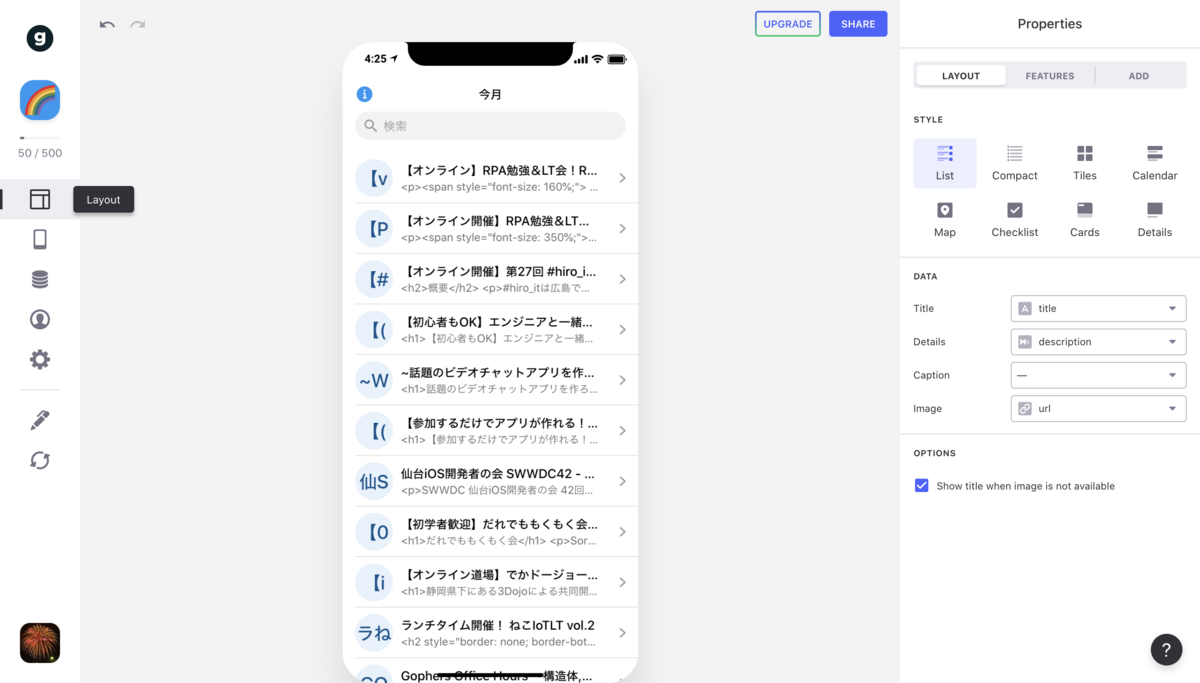Screen dimensions: 1200x683
Task: Click the Glide logo icon
Action: point(40,38)
